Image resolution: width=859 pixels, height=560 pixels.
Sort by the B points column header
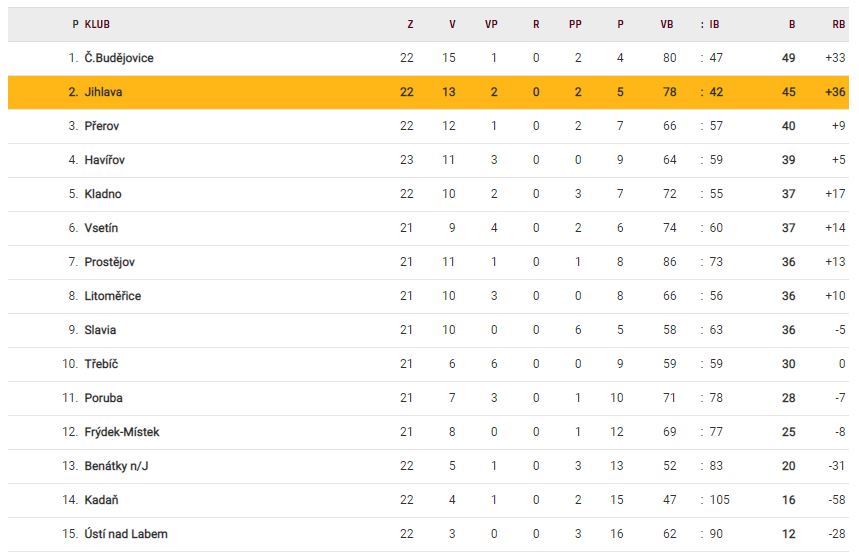click(791, 24)
